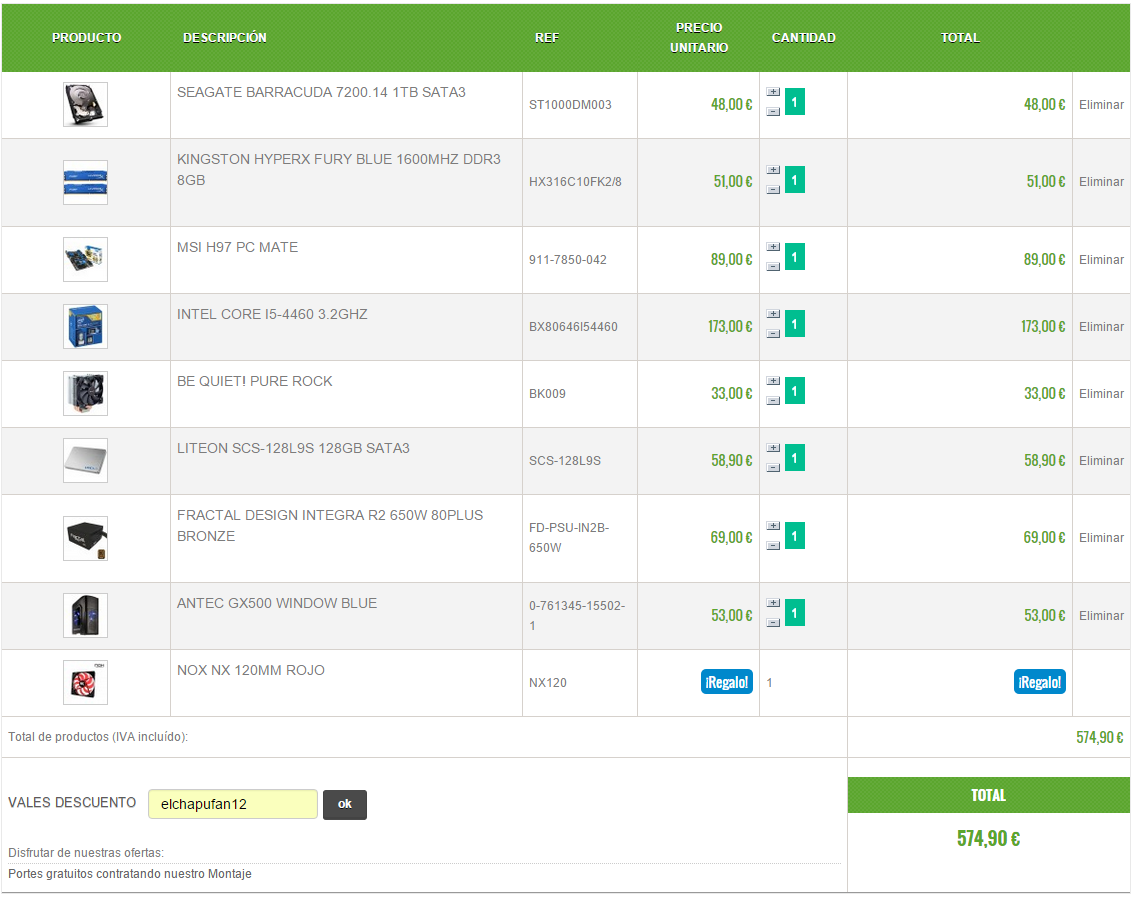This screenshot has height=897, width=1136.
Task: Open NOX NX 120MM ROJO description
Action: (x=251, y=670)
